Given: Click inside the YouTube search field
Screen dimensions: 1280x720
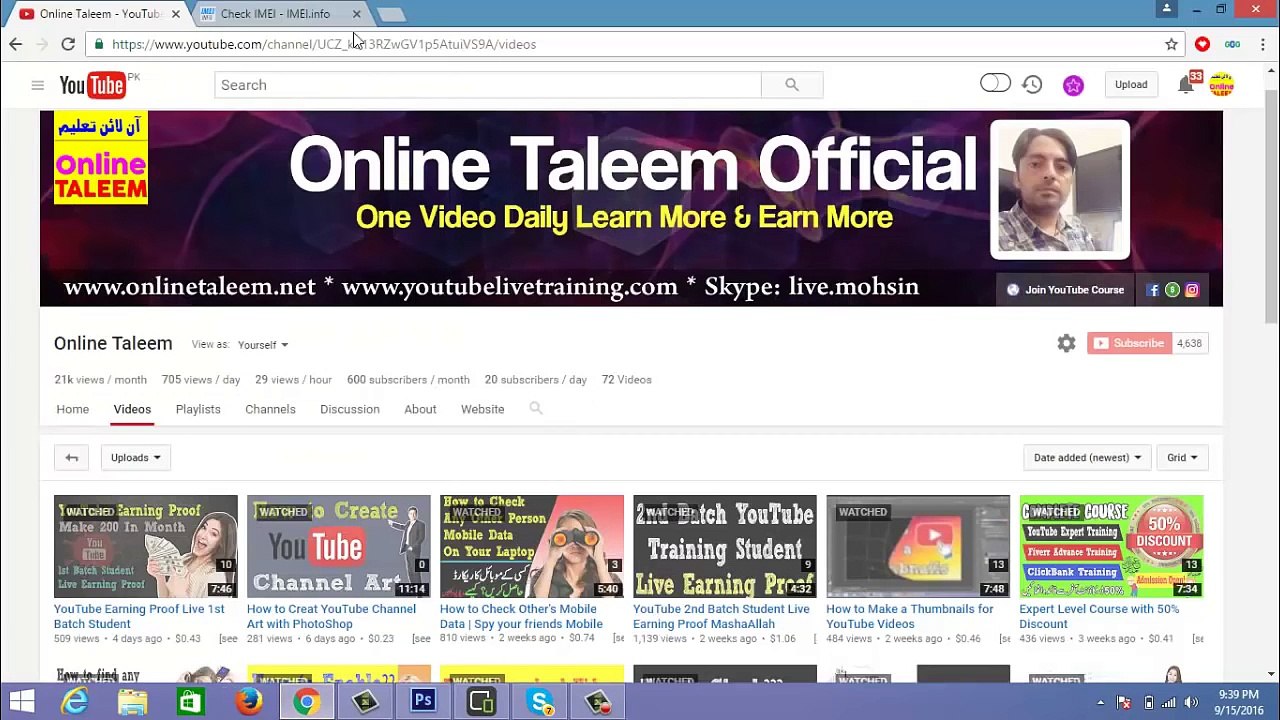Looking at the screenshot, I should 488,85.
